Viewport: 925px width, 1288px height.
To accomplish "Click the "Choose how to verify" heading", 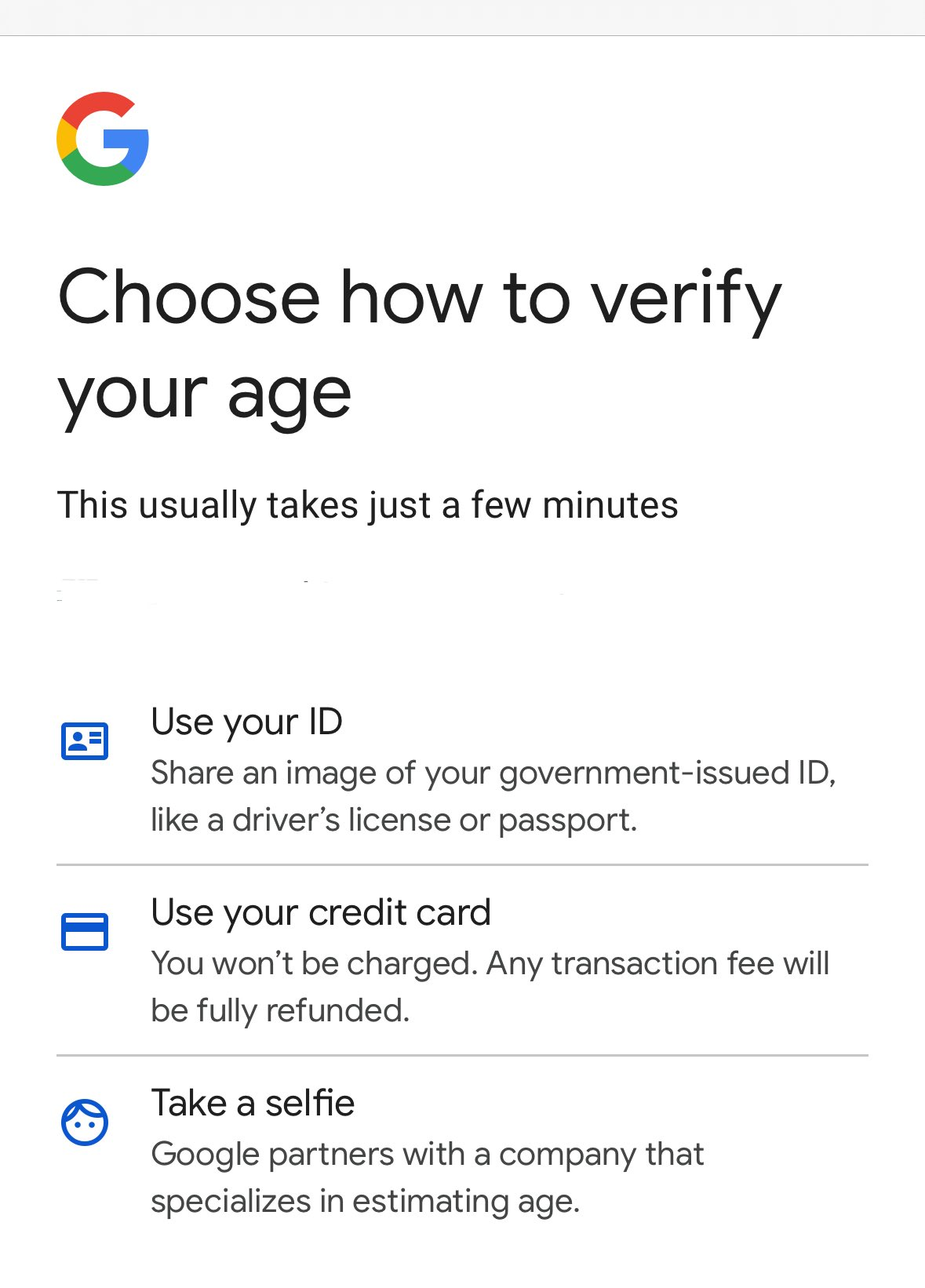I will pos(420,297).
